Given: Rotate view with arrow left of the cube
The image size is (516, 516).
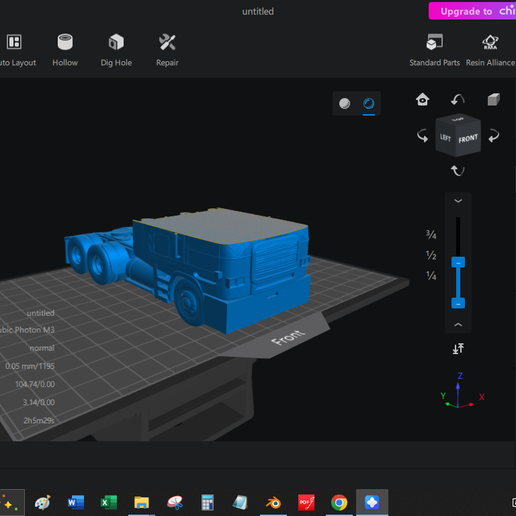Looking at the screenshot, I should pos(422,136).
